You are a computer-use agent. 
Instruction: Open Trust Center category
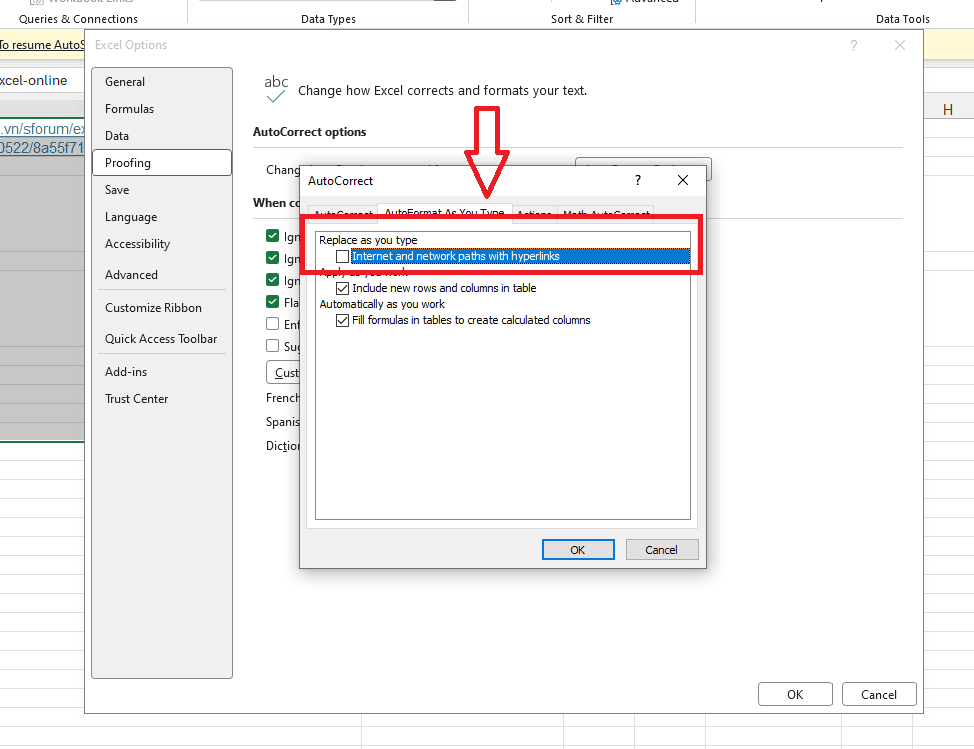(162, 399)
